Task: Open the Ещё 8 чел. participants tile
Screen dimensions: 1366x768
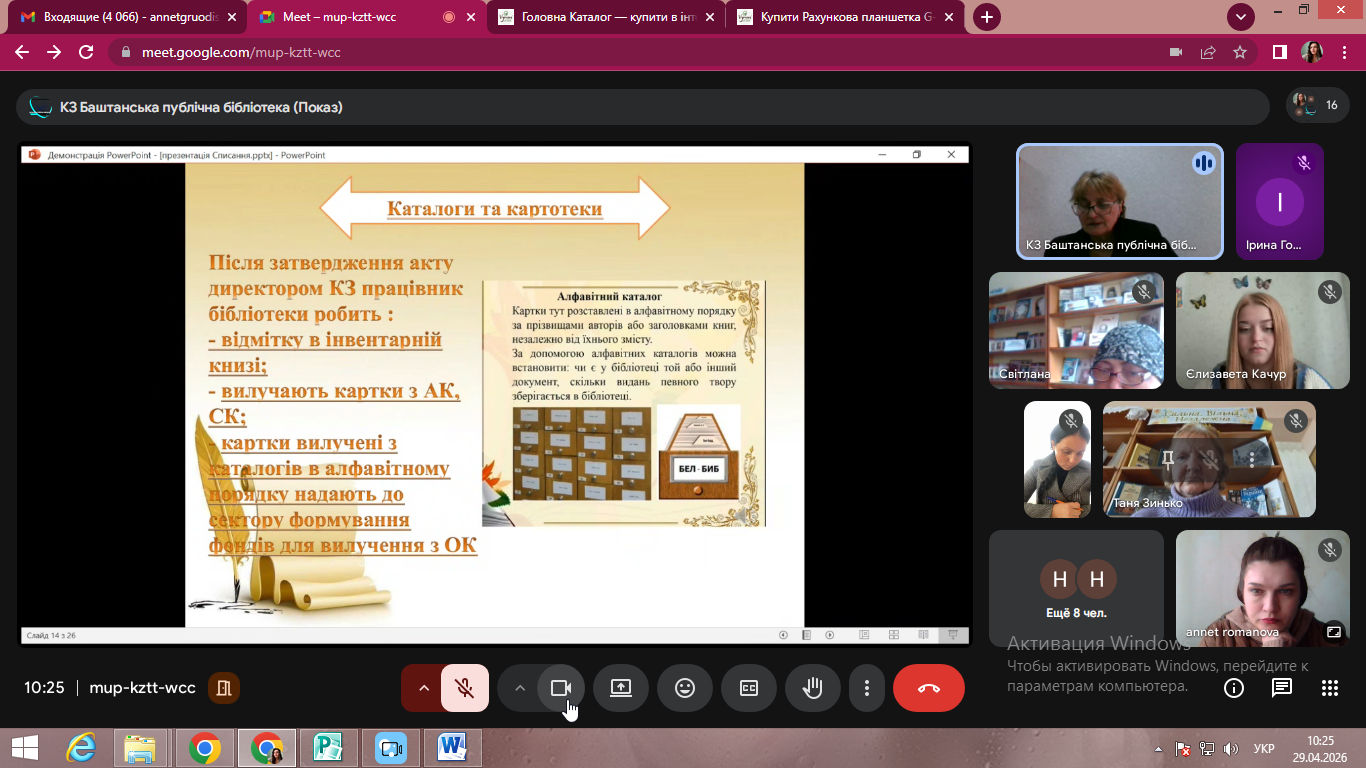Action: coord(1076,588)
